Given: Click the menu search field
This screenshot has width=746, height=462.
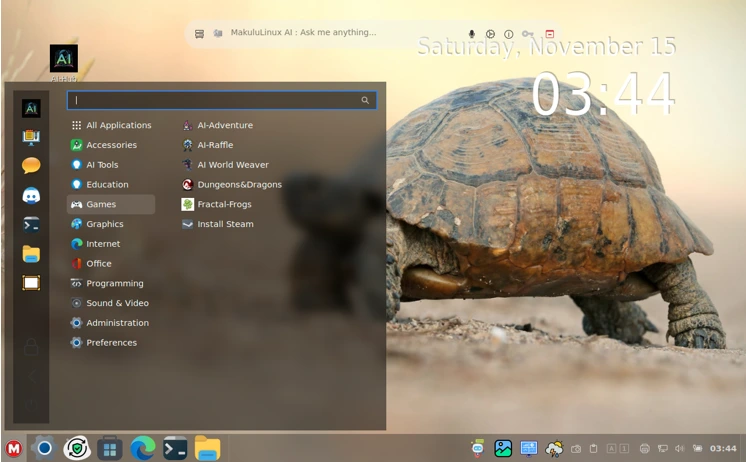Looking at the screenshot, I should (x=222, y=100).
